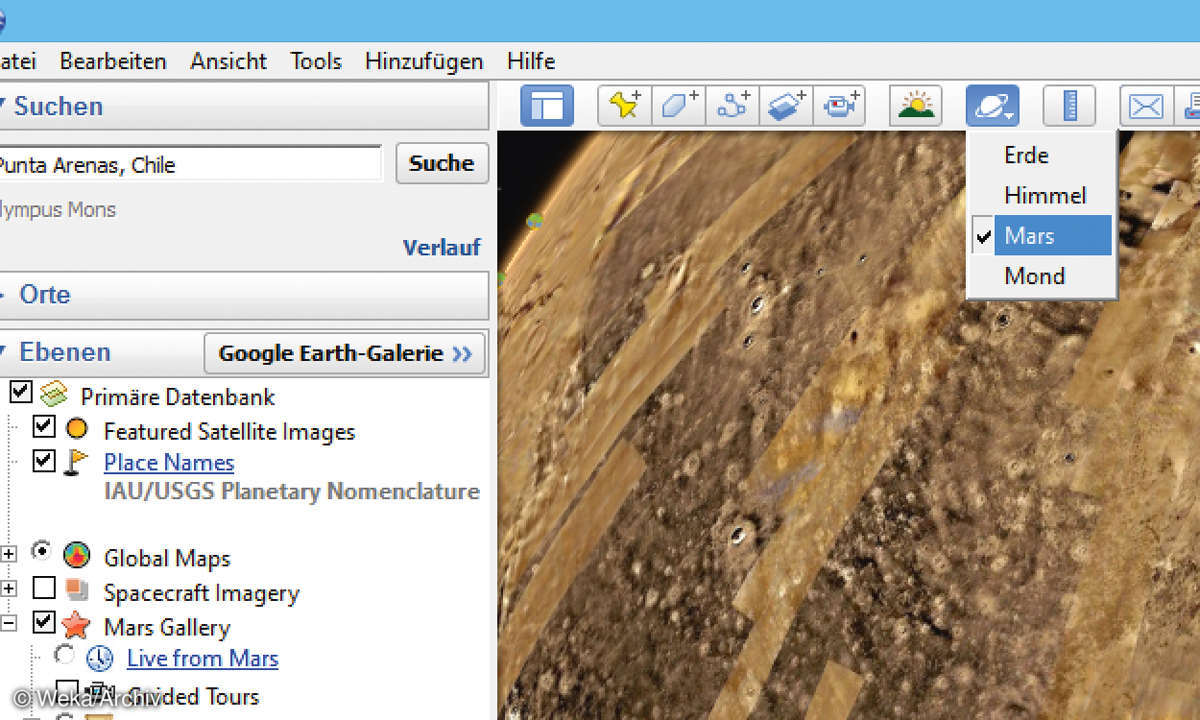1200x720 pixels.
Task: Click the Primäre Datenbank layers icon
Action: click(x=54, y=394)
